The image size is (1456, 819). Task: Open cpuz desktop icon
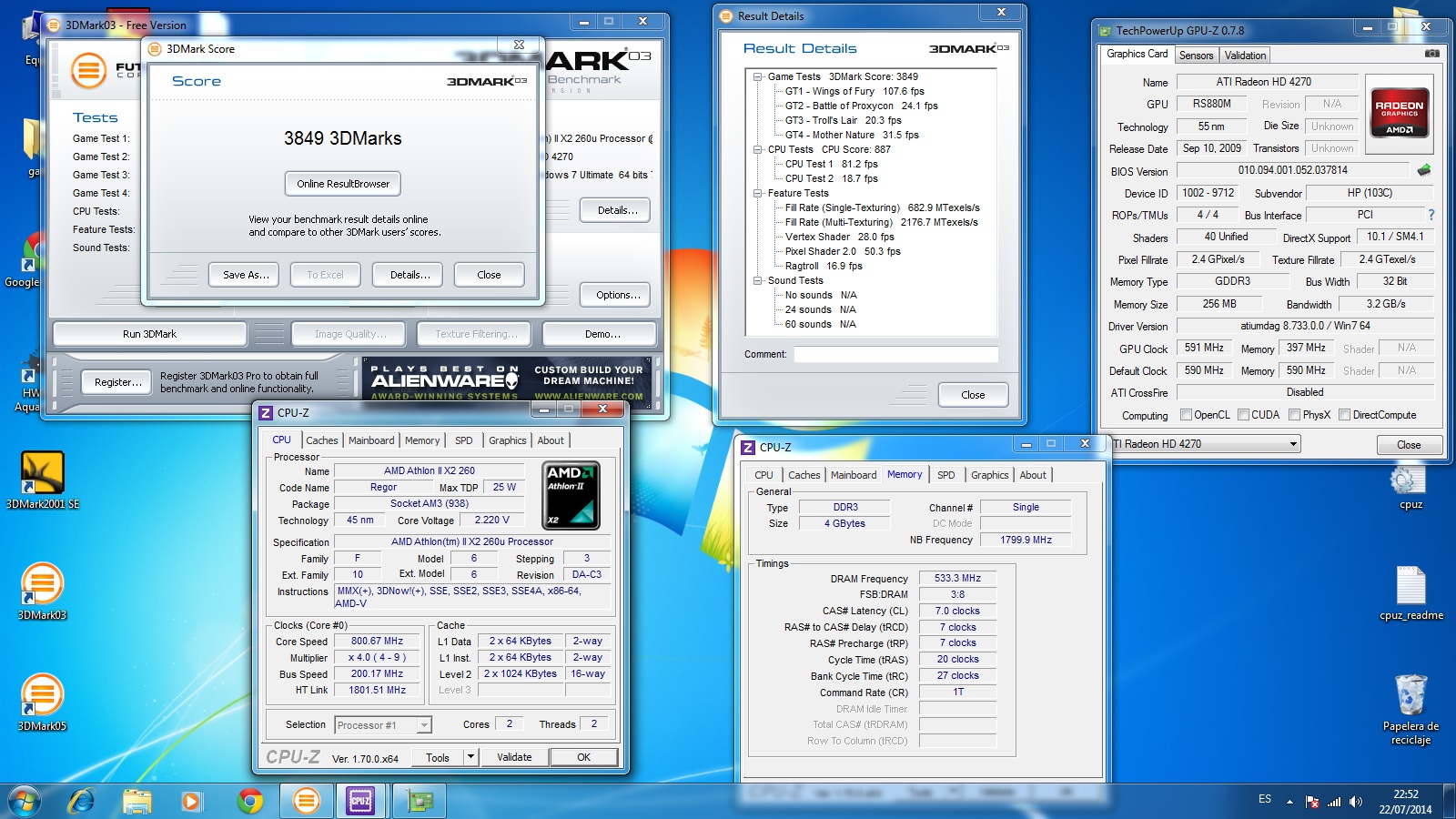[x=1410, y=487]
